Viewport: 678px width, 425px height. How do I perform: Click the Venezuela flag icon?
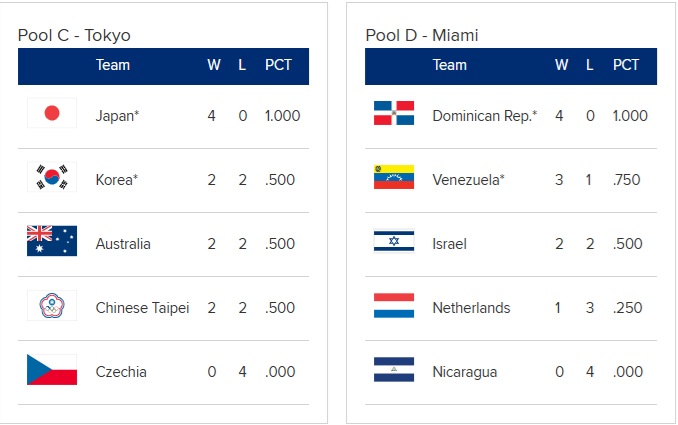393,179
